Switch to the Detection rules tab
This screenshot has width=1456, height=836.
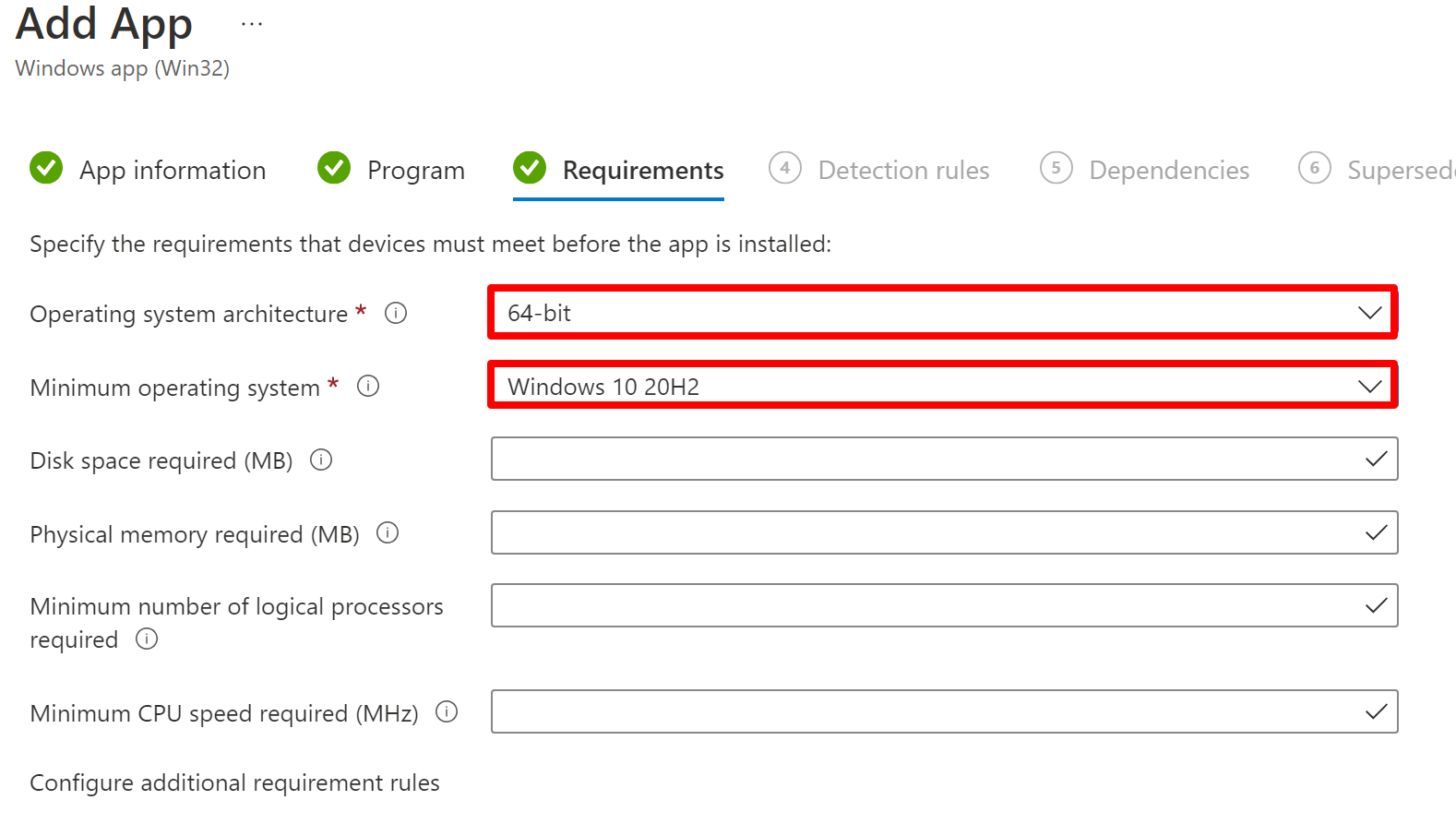(902, 171)
